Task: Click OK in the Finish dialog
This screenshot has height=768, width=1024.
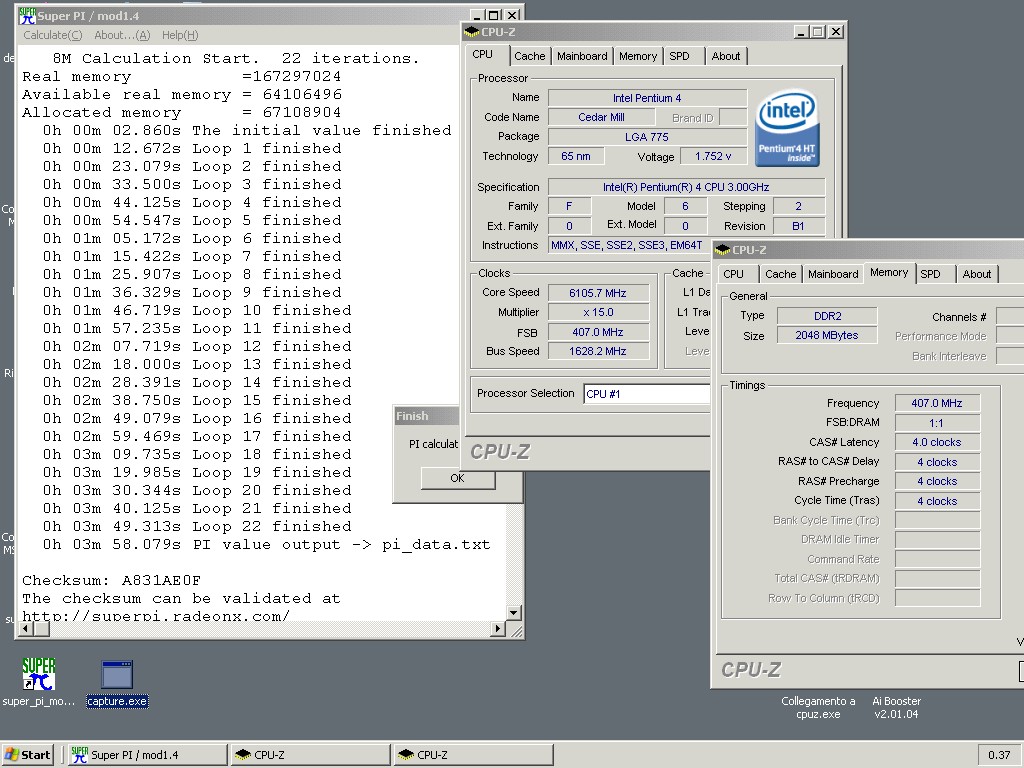Action: (458, 478)
